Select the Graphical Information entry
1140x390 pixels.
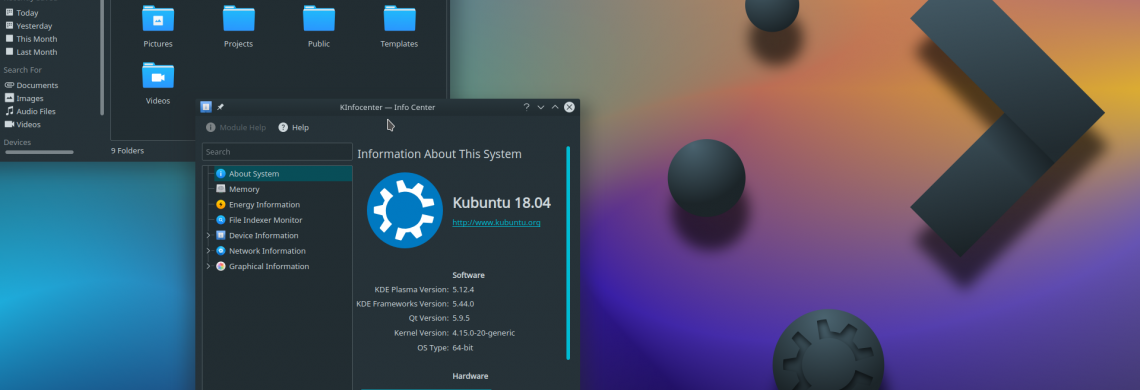click(x=268, y=266)
